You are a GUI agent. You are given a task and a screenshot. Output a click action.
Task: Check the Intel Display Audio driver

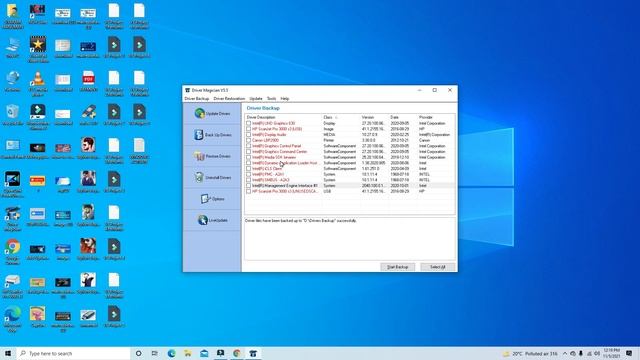tap(249, 135)
